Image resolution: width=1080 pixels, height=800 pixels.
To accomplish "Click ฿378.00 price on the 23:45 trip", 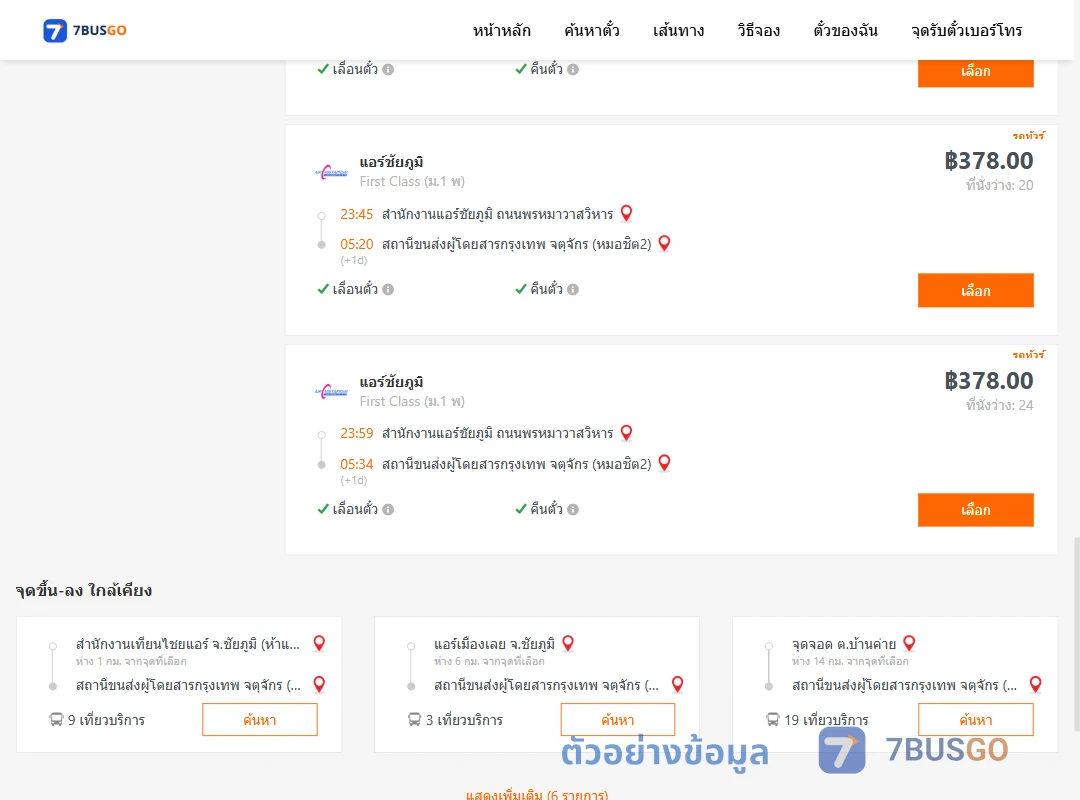I will click(989, 161).
